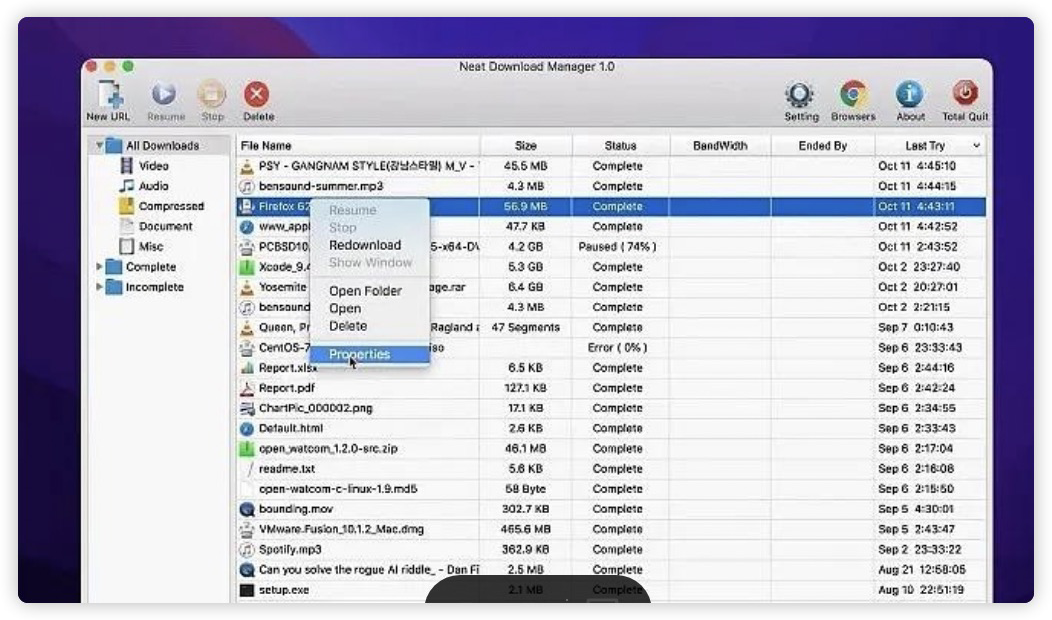Sort by the Size column header
This screenshot has height=620, width=1052.
click(x=525, y=146)
